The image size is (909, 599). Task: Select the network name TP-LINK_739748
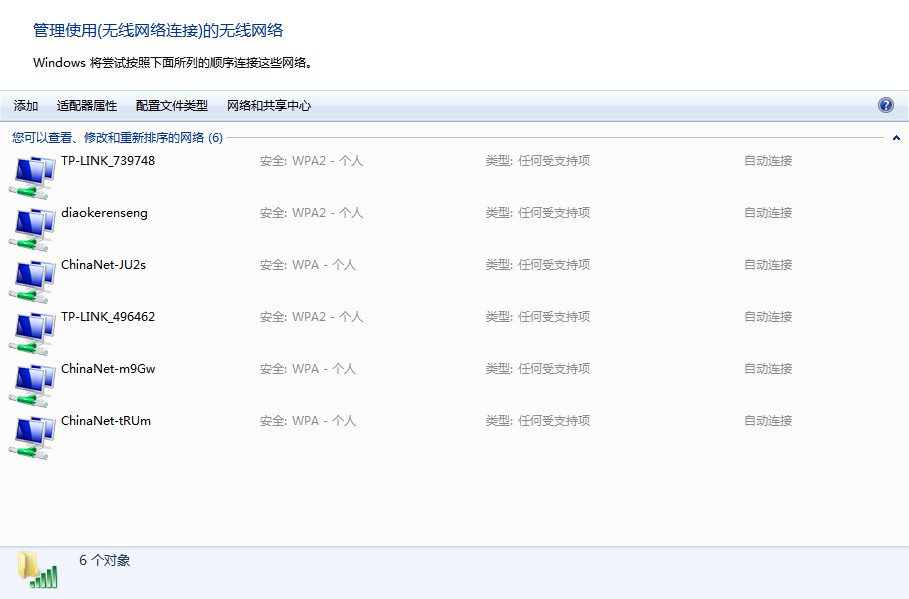[108, 161]
